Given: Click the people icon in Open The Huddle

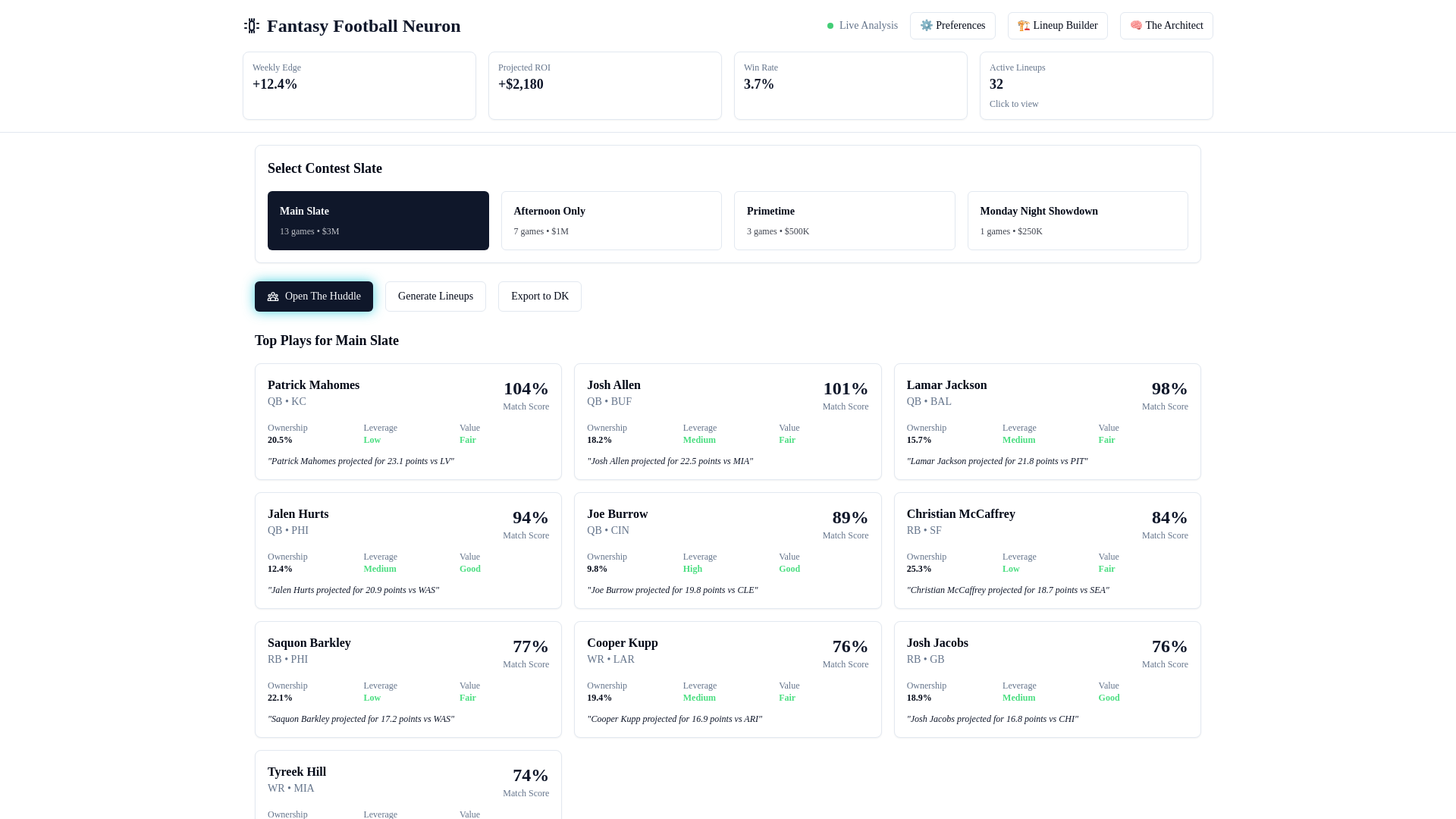Looking at the screenshot, I should (x=273, y=297).
